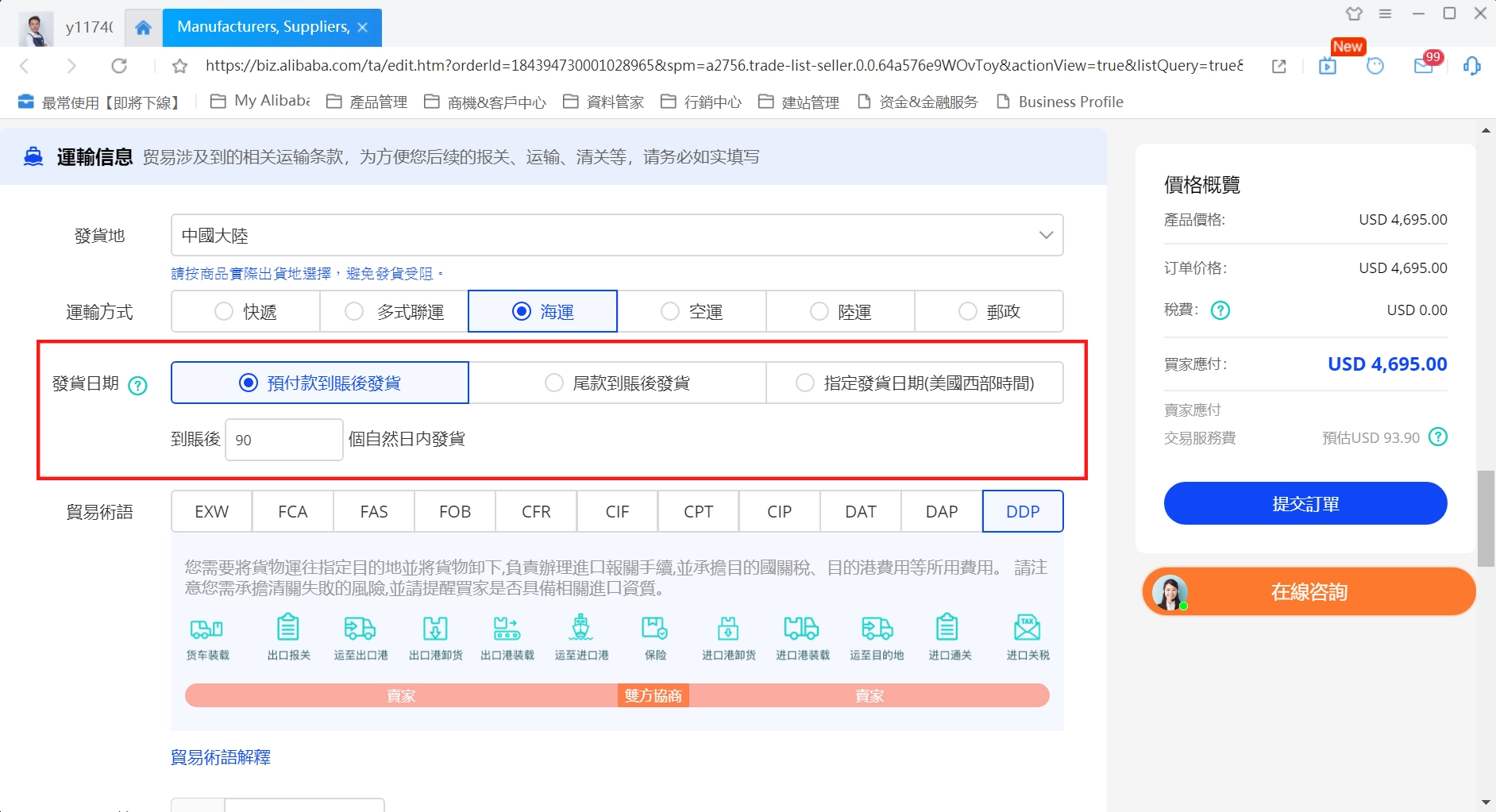The width and height of the screenshot is (1496, 812).
Task: Select the DDP trade term tab
Action: click(x=1023, y=511)
